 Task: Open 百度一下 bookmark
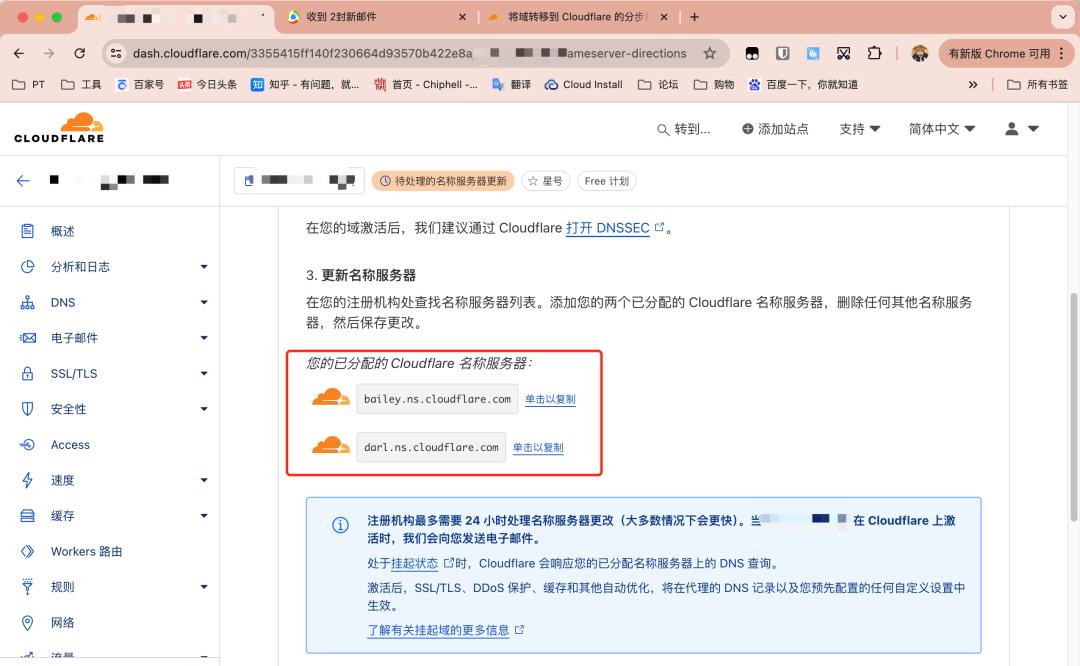click(803, 85)
